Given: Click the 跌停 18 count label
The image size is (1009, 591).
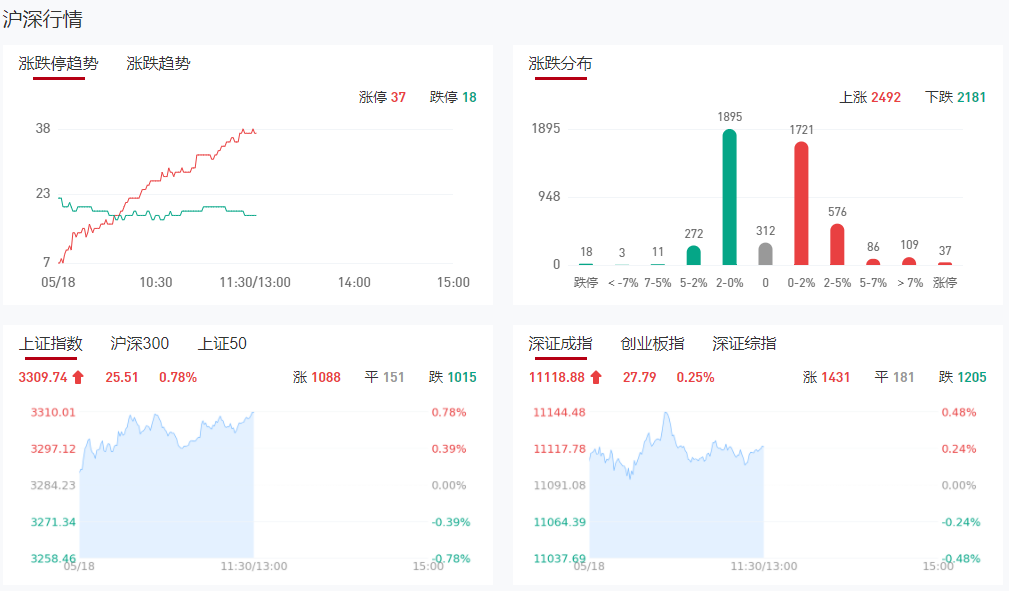Looking at the screenshot, I should tap(453, 97).
